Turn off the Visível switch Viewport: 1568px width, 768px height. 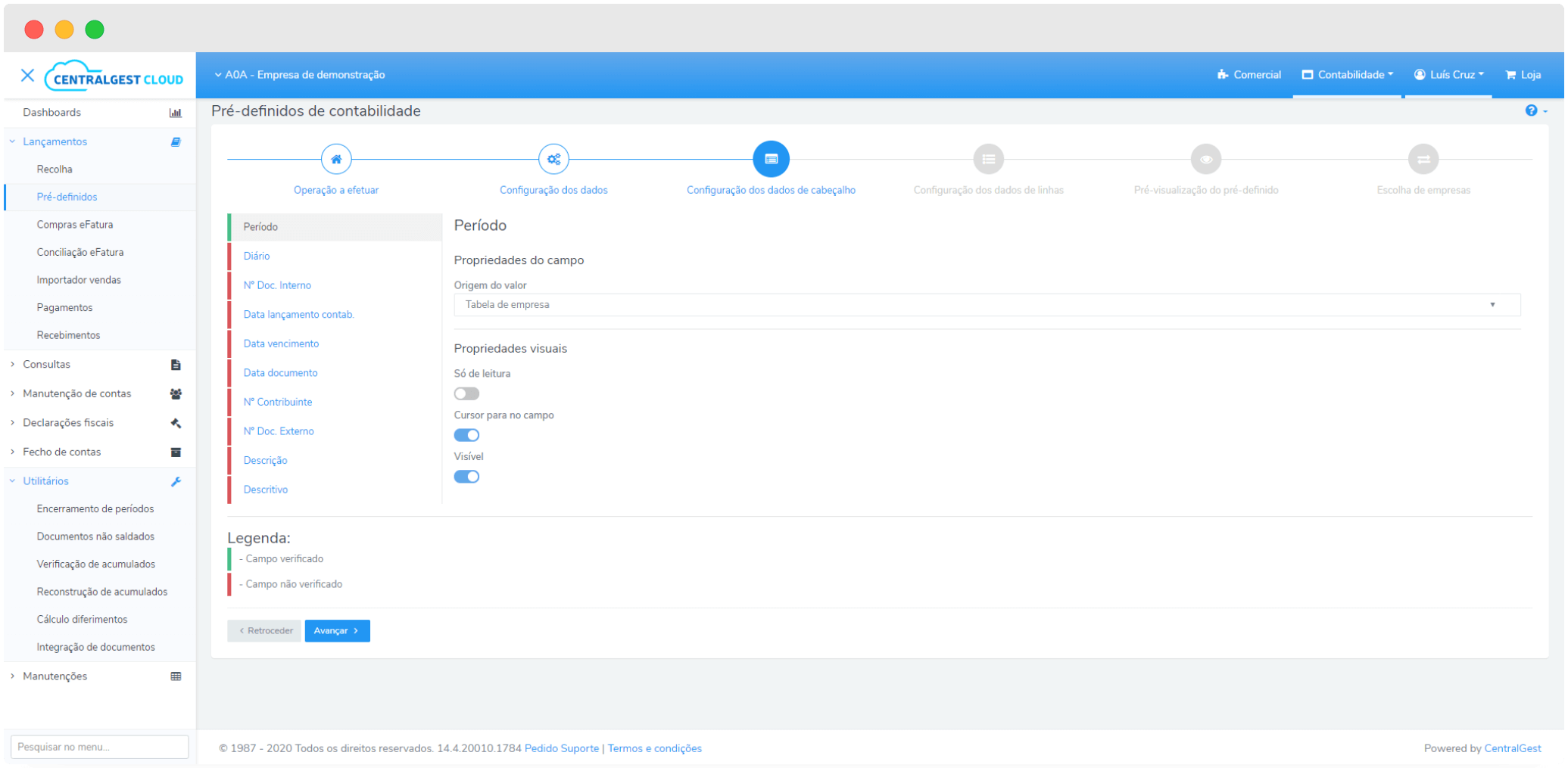tap(466, 477)
